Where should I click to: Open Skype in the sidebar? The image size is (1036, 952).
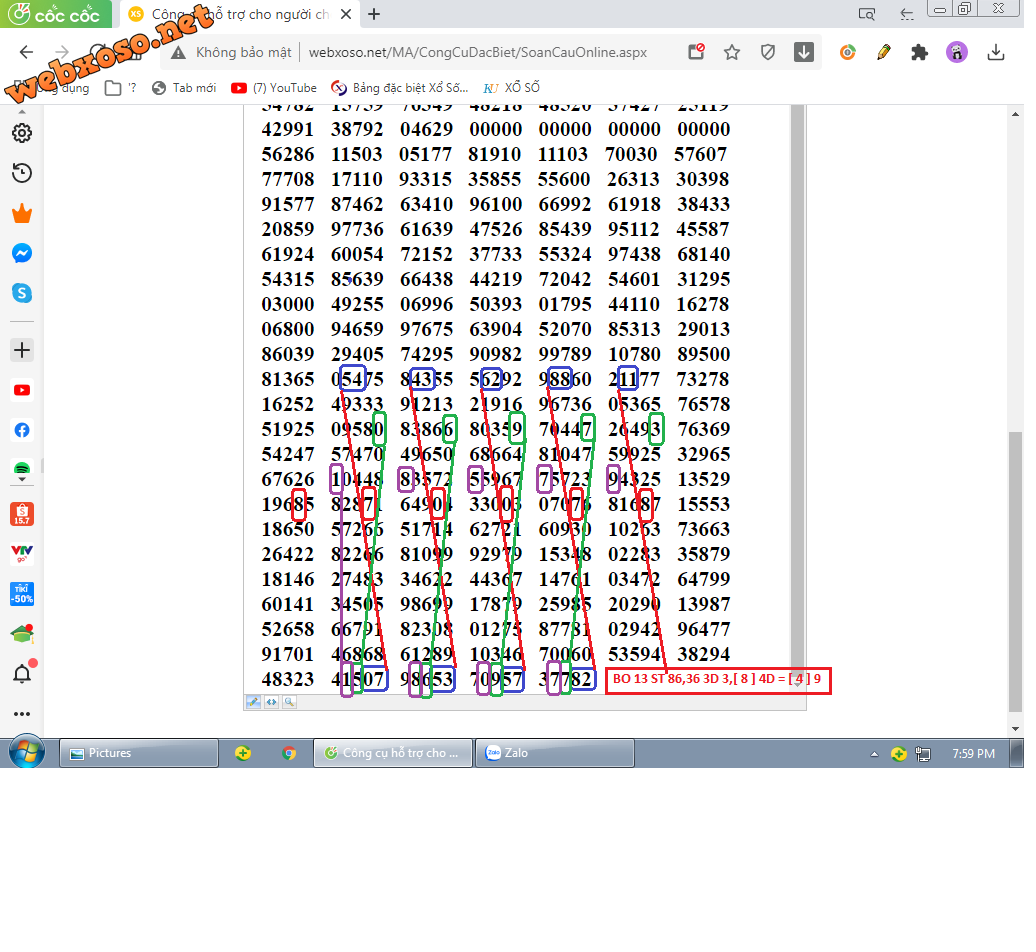22,293
